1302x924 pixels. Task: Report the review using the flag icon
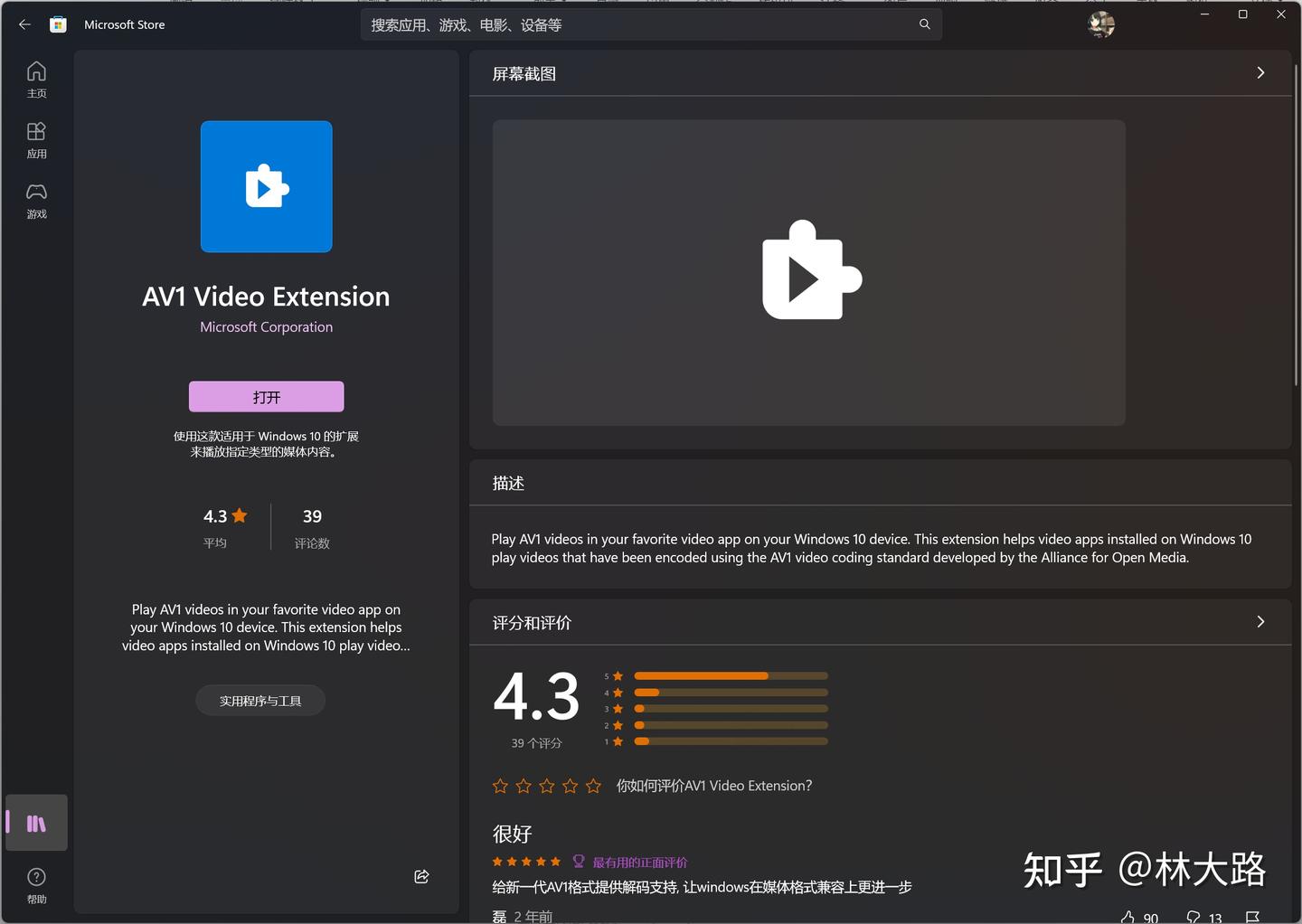(1253, 916)
